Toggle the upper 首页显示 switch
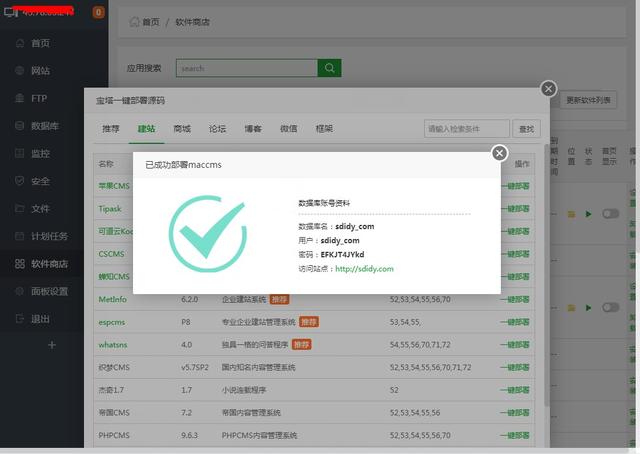 point(609,214)
